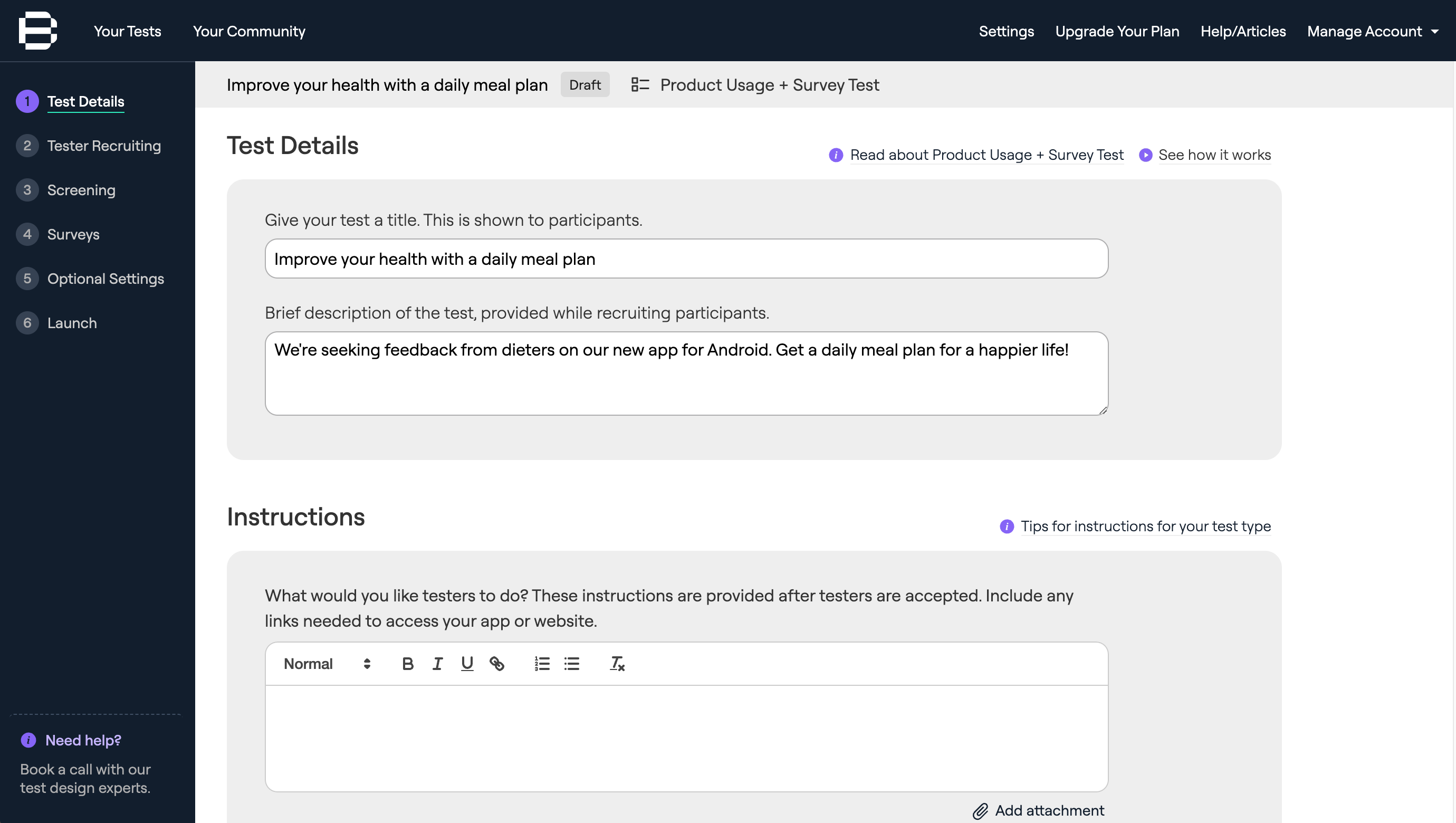The height and width of the screenshot is (823, 1456).
Task: Create an ordered list
Action: (541, 664)
